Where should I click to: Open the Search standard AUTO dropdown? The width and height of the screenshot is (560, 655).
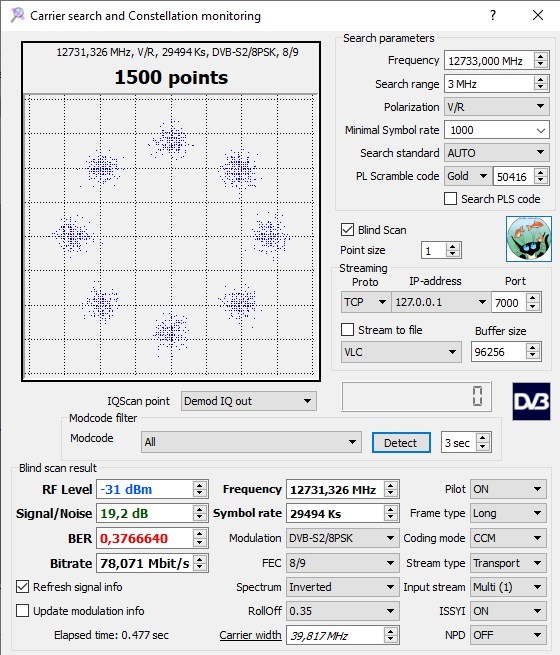pyautogui.click(x=496, y=153)
